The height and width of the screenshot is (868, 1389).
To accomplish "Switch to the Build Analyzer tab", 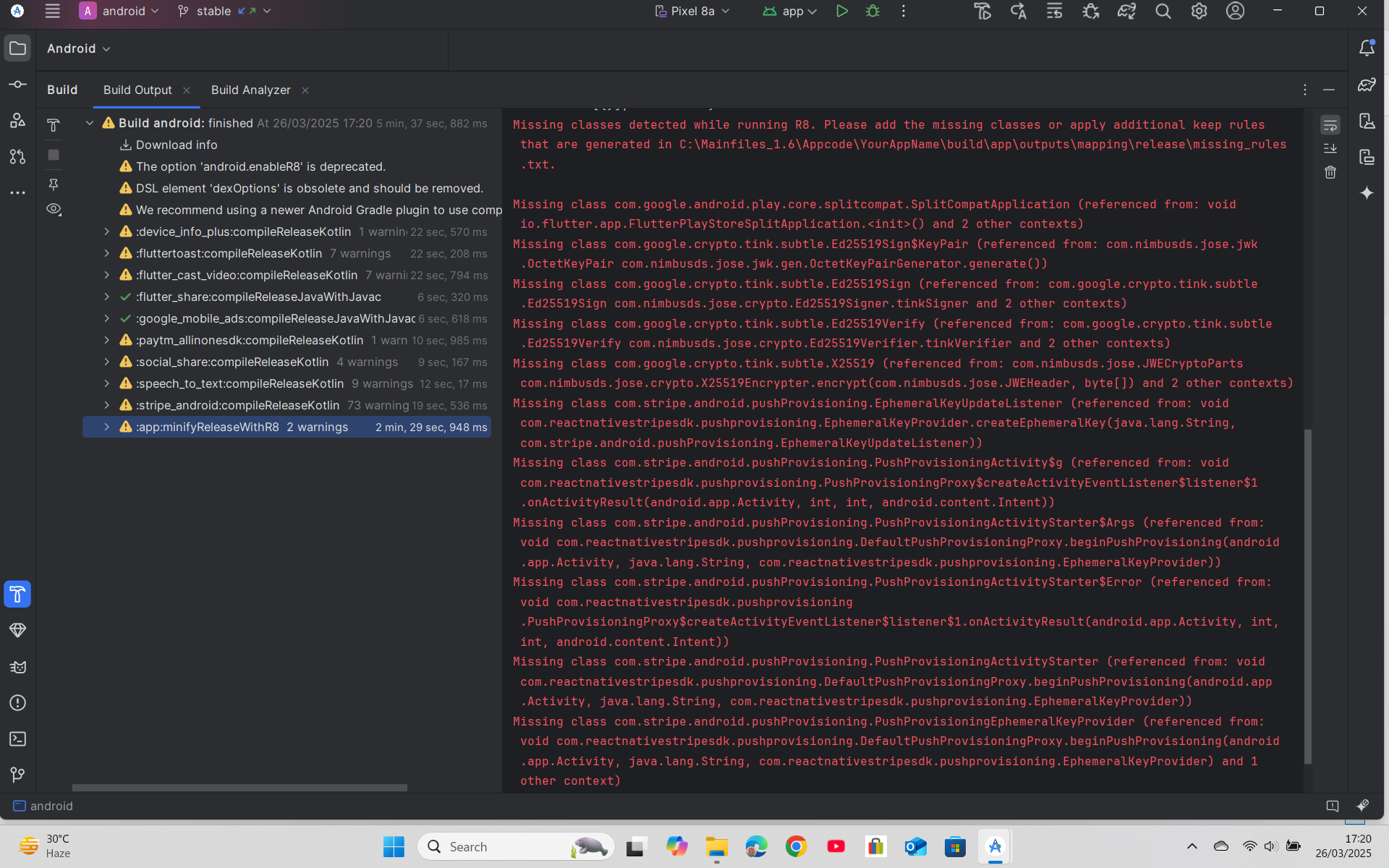I will point(250,90).
